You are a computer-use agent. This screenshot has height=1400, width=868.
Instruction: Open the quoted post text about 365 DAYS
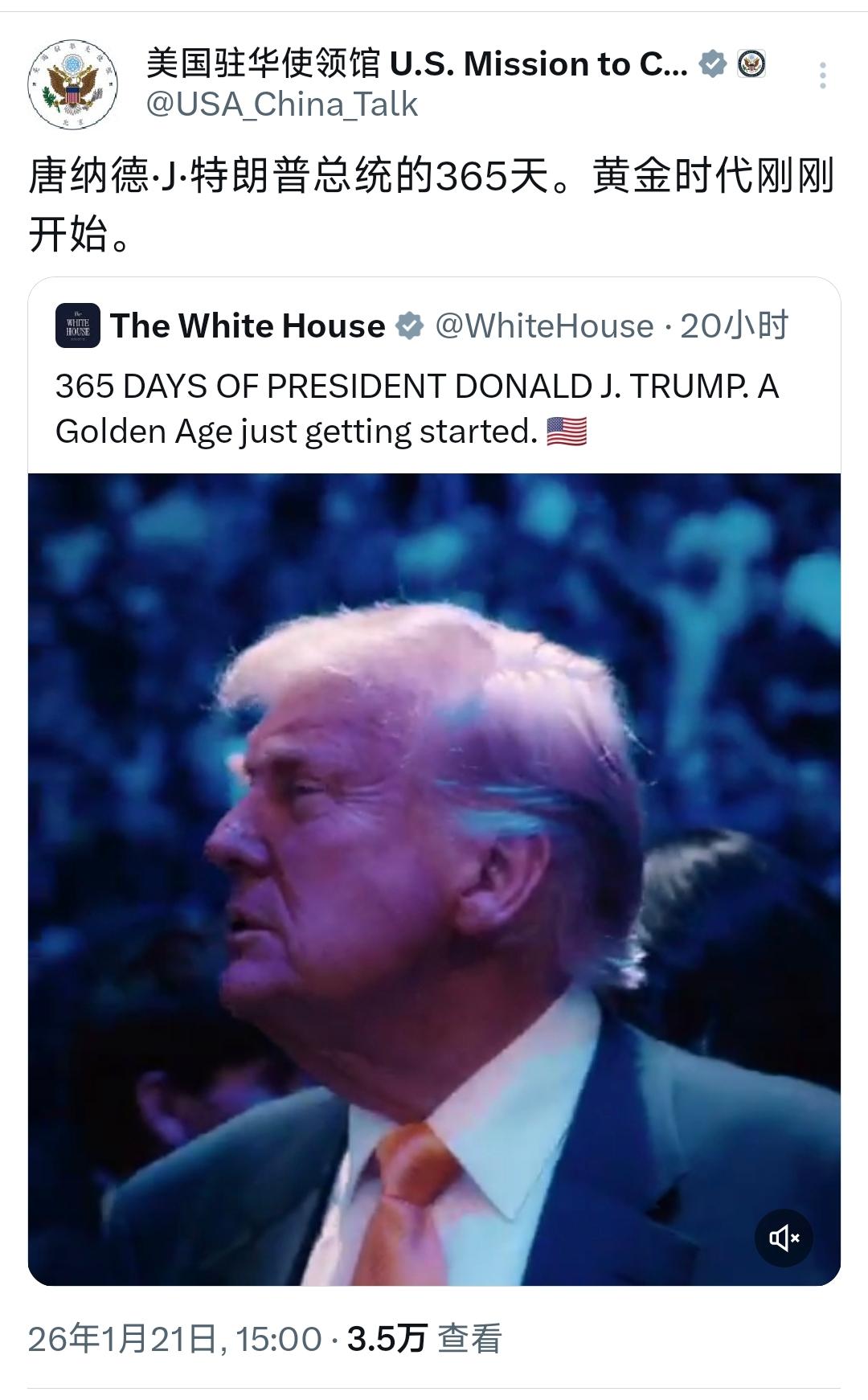[417, 409]
